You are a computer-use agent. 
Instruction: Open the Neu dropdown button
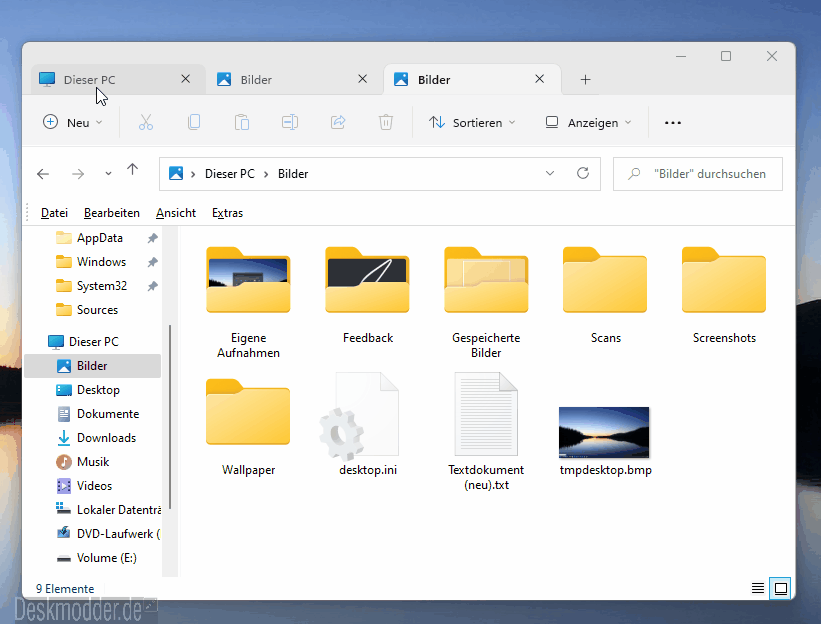coord(72,122)
